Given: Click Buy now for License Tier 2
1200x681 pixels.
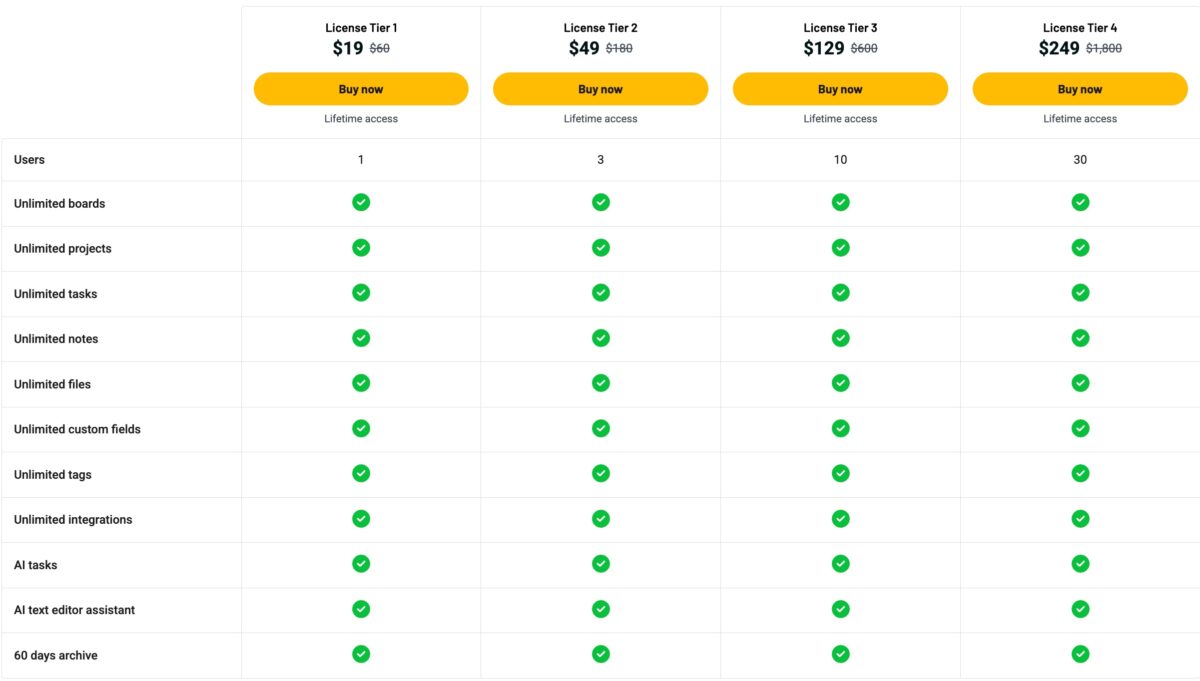Looking at the screenshot, I should [x=600, y=89].
